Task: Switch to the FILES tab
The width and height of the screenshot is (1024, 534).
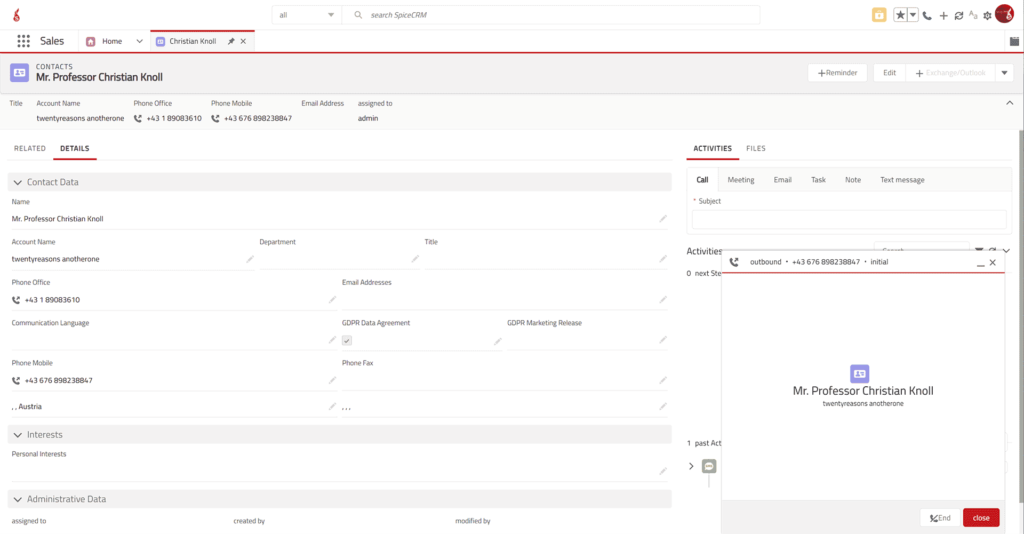Action: pyautogui.click(x=756, y=148)
